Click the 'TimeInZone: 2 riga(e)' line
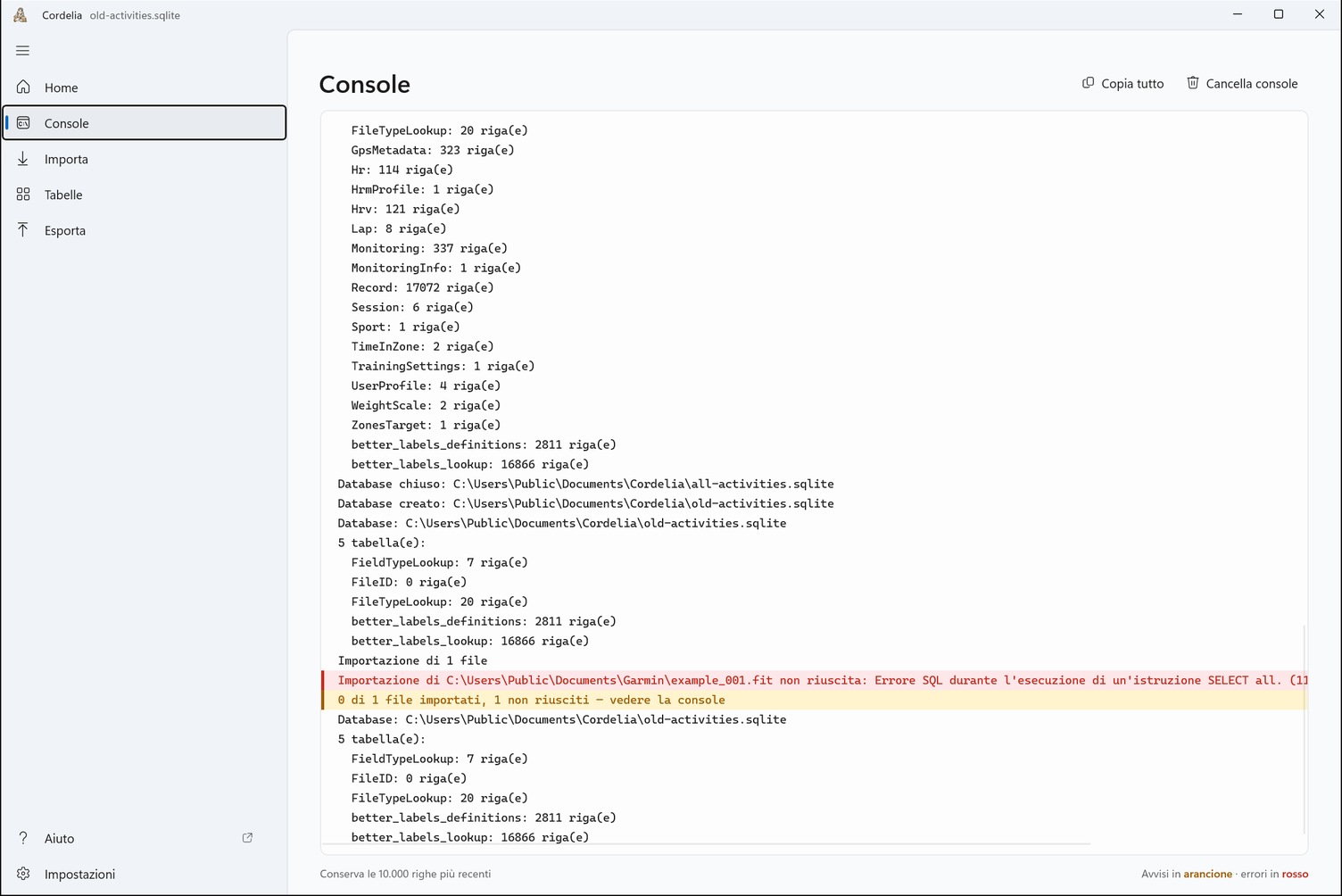Image resolution: width=1342 pixels, height=896 pixels. (422, 346)
